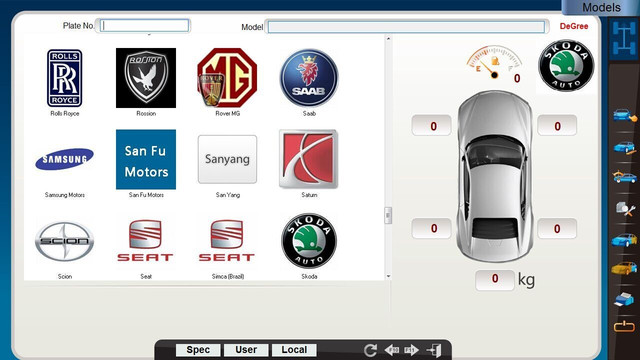Click the DeGree unit label
This screenshot has height=360, width=640.
click(x=573, y=26)
